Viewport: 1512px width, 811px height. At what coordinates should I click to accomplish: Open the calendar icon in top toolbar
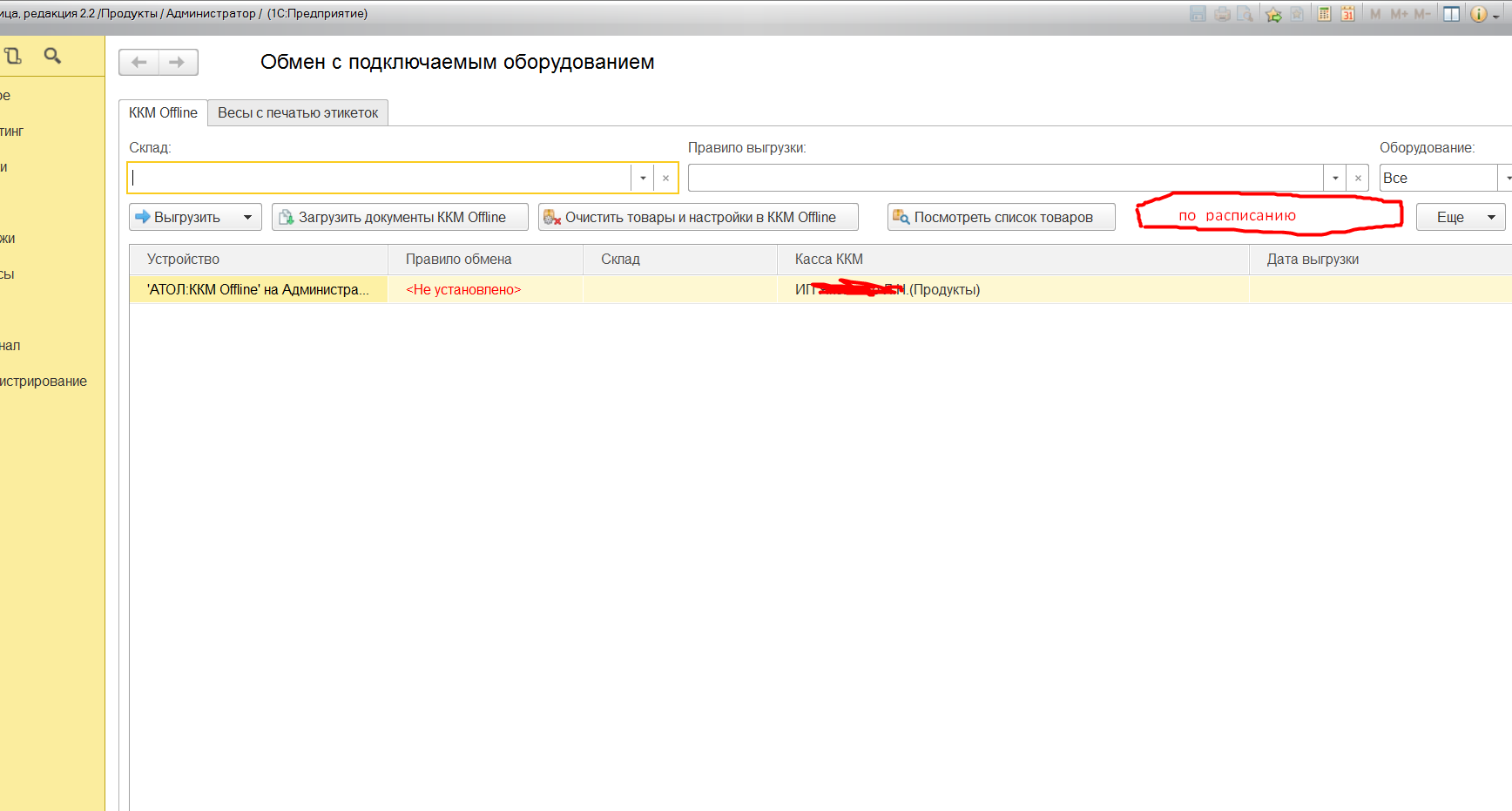pyautogui.click(x=1347, y=14)
